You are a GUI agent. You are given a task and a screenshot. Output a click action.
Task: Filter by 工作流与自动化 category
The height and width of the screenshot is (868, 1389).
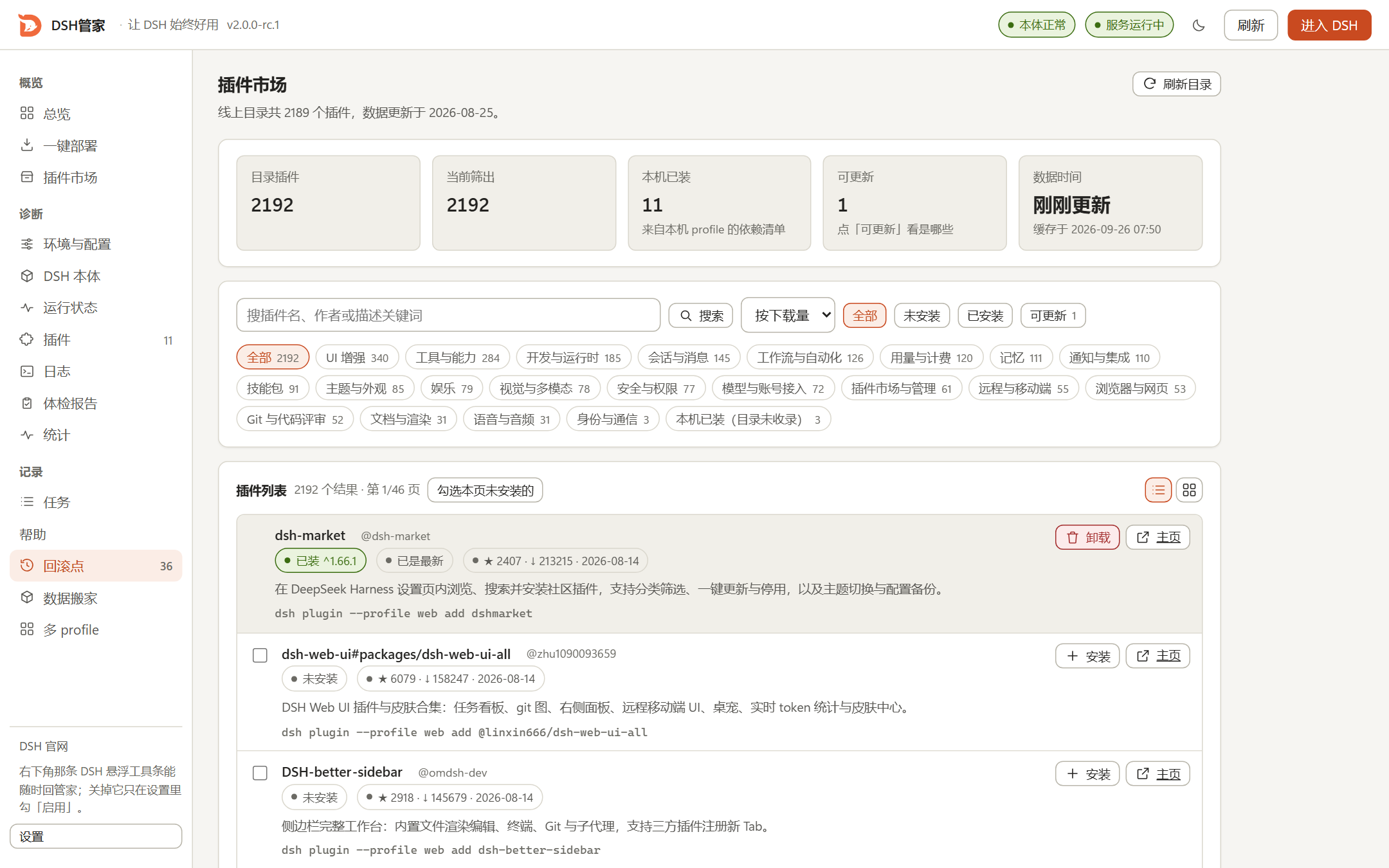810,357
